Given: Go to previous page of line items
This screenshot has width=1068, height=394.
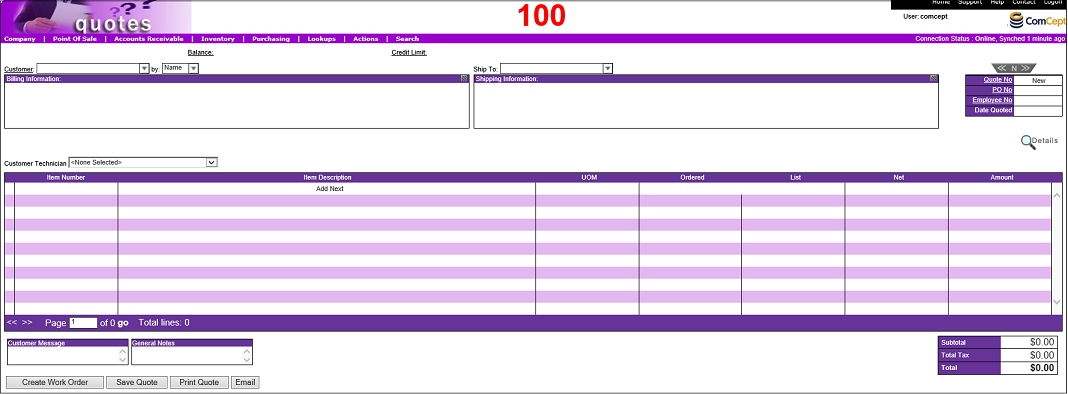Looking at the screenshot, I should [x=12, y=322].
